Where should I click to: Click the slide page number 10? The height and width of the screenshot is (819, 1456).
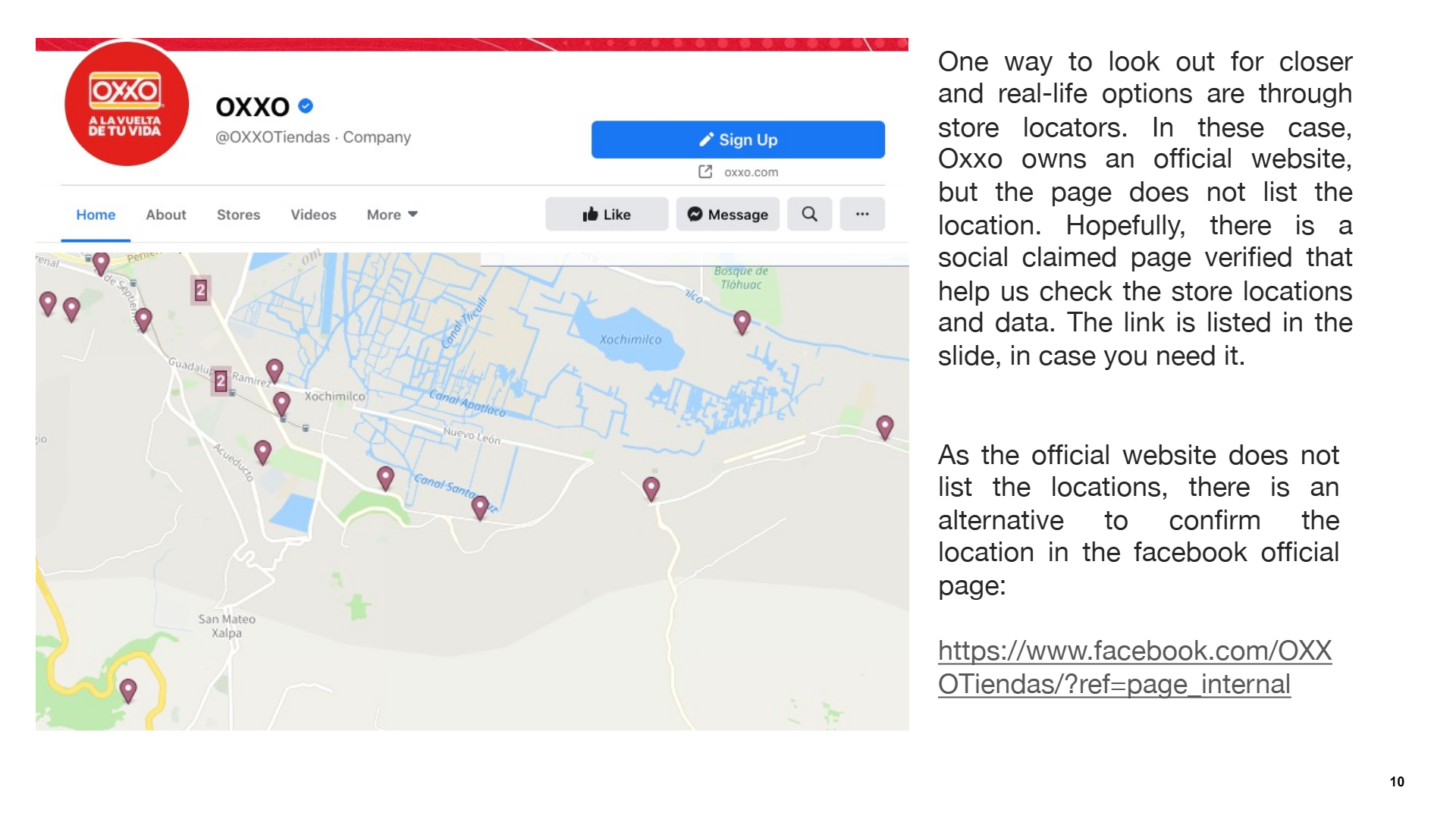click(x=1397, y=782)
